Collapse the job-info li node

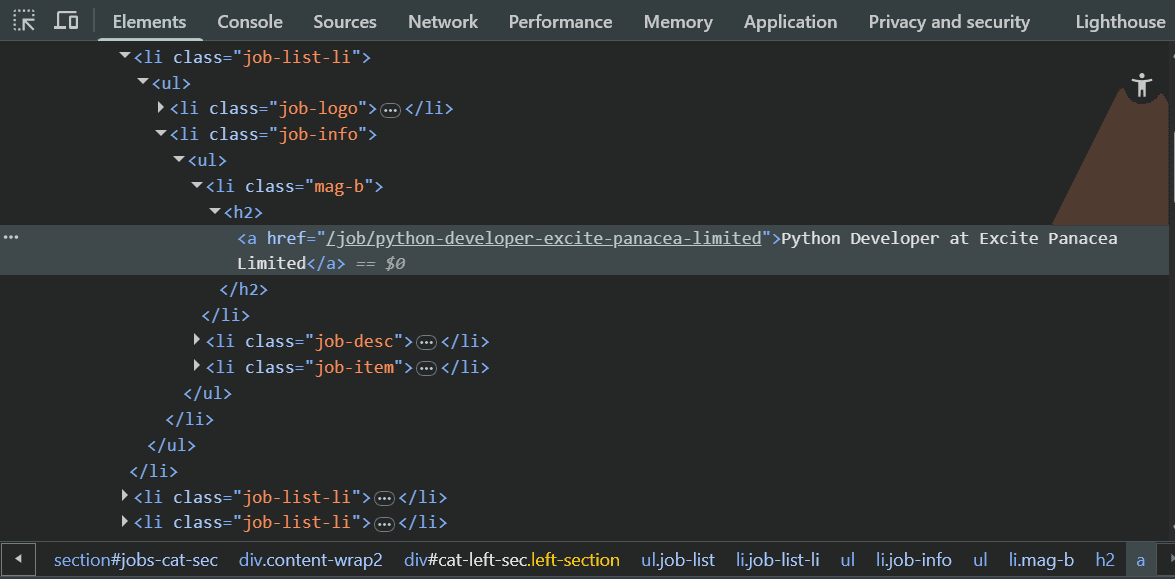pos(160,133)
